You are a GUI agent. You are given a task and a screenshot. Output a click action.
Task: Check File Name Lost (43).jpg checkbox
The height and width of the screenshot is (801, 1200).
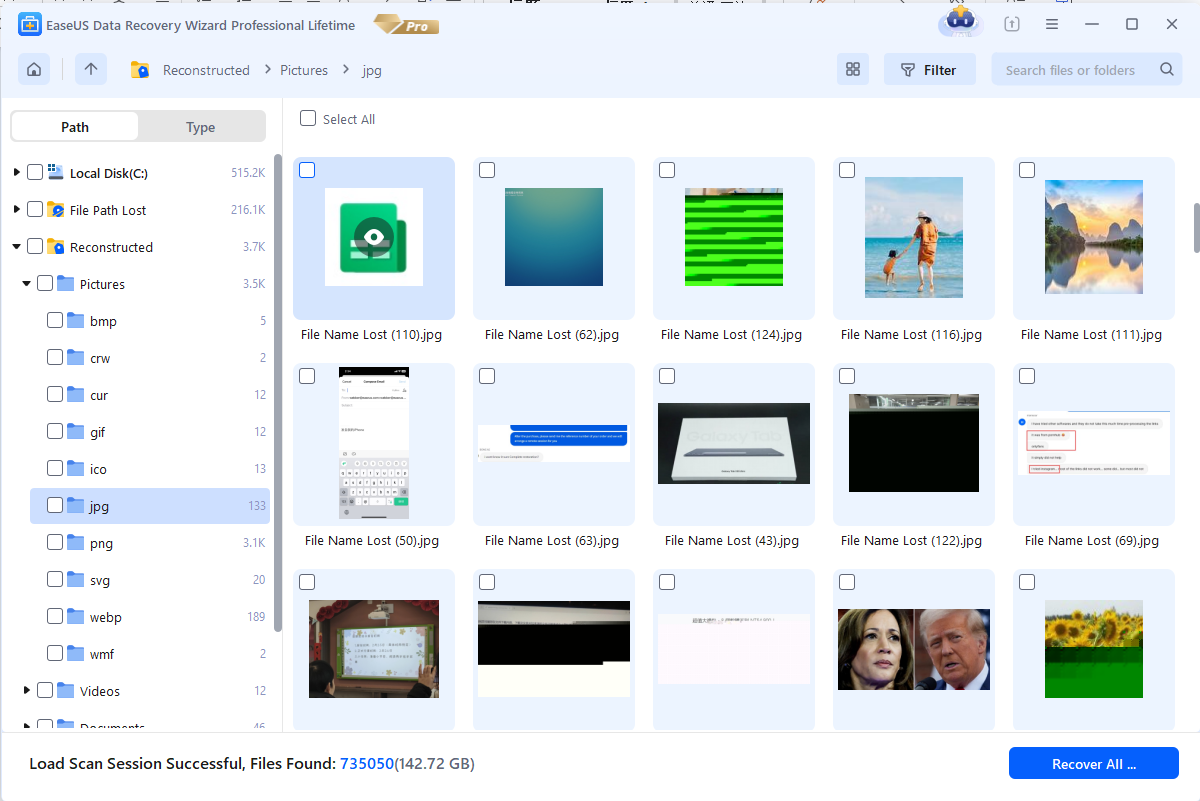[x=667, y=376]
